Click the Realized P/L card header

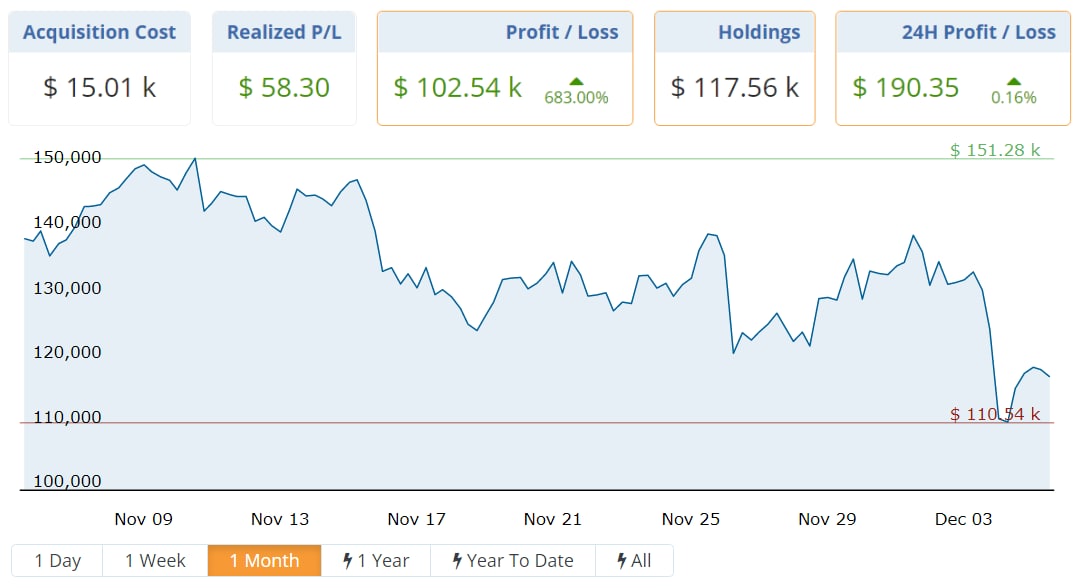click(x=284, y=32)
